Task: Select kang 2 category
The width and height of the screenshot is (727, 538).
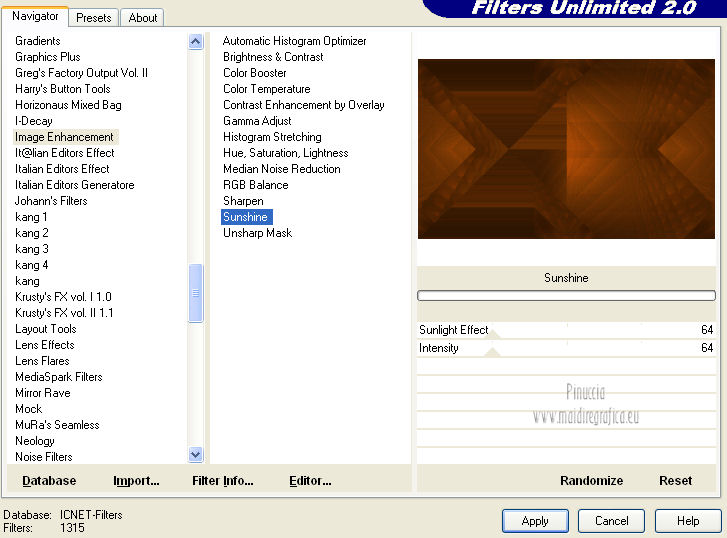Action: [x=32, y=233]
